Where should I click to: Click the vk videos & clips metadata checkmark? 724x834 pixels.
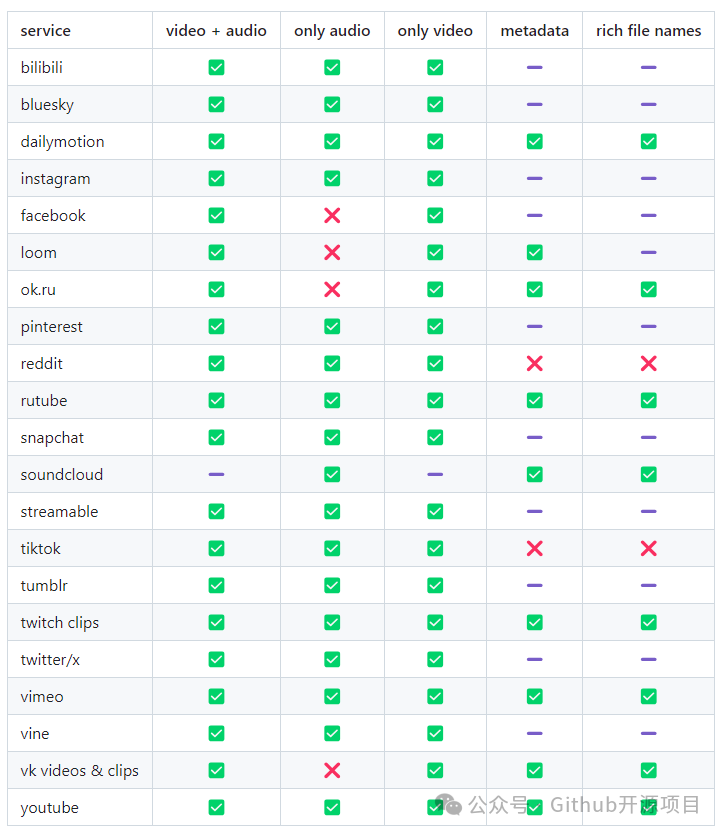(535, 770)
